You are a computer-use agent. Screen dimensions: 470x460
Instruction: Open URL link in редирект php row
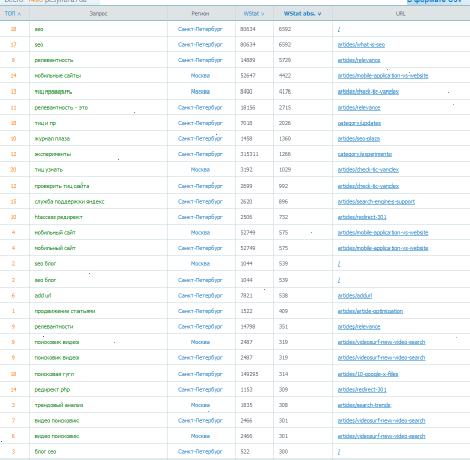coord(362,390)
